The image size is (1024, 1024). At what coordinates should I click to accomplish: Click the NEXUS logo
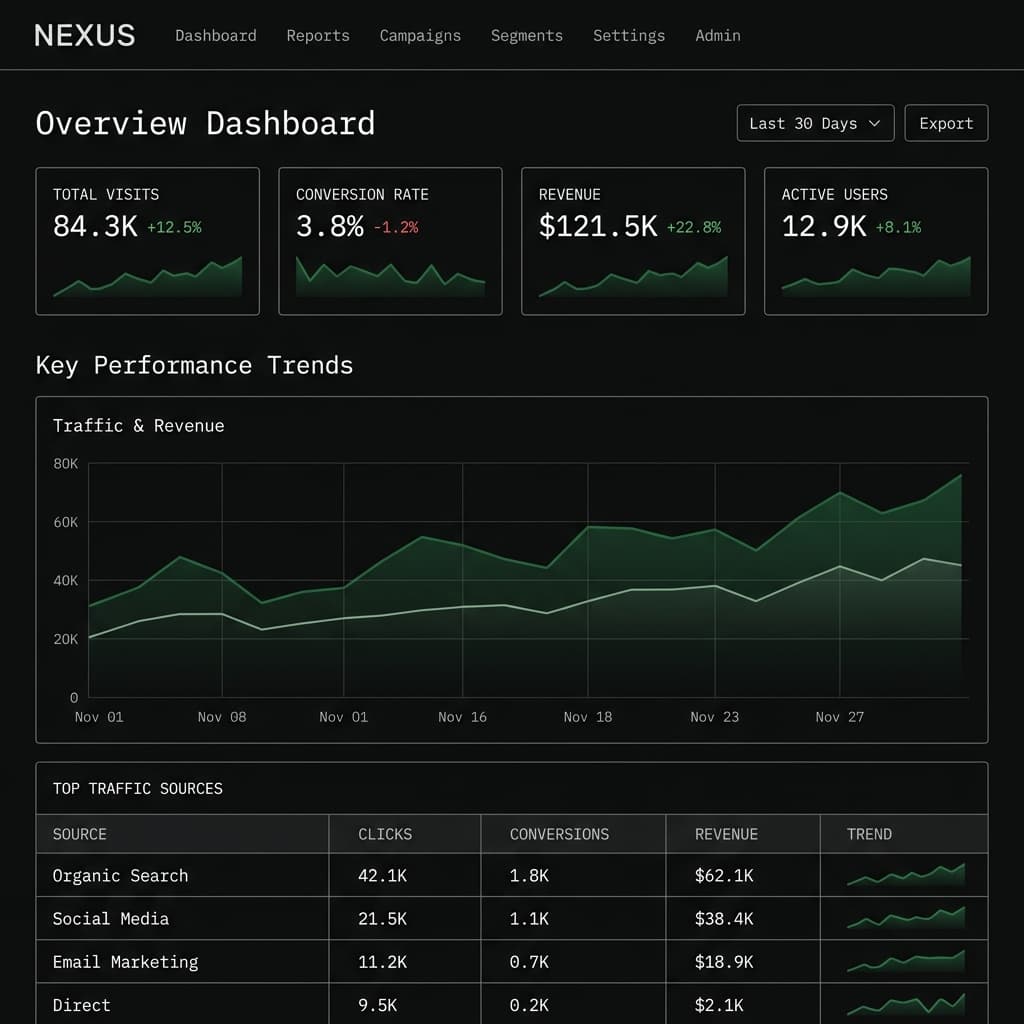tap(85, 35)
